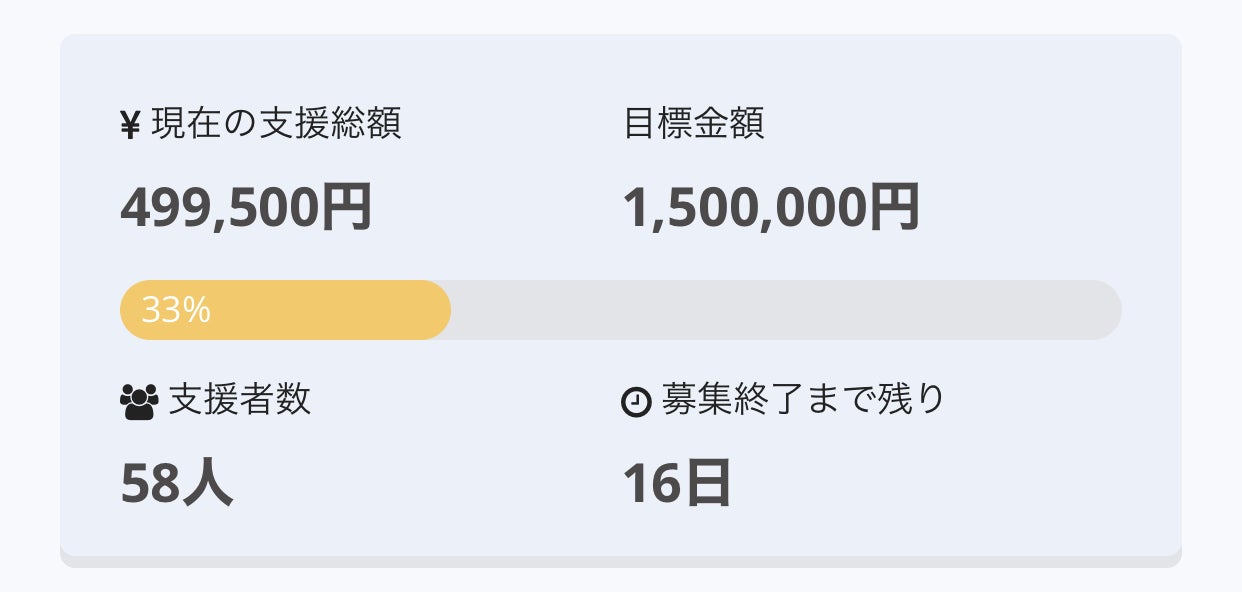Image resolution: width=1242 pixels, height=592 pixels.
Task: Click the 16日 remaining days value
Action: pyautogui.click(x=677, y=484)
